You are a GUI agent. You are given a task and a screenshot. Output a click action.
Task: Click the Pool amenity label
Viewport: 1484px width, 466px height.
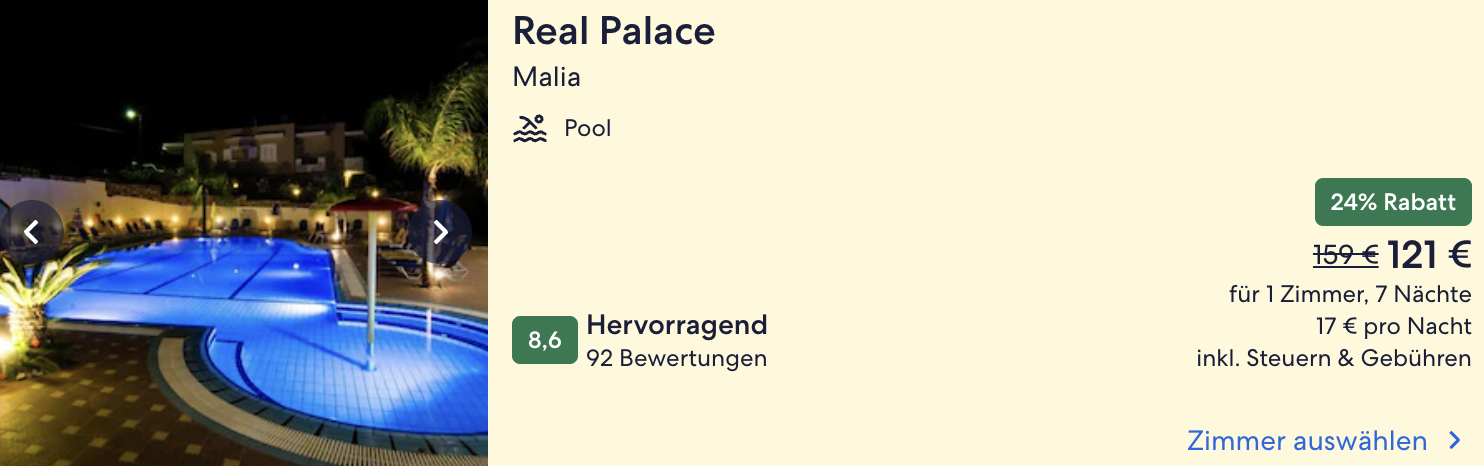point(587,129)
